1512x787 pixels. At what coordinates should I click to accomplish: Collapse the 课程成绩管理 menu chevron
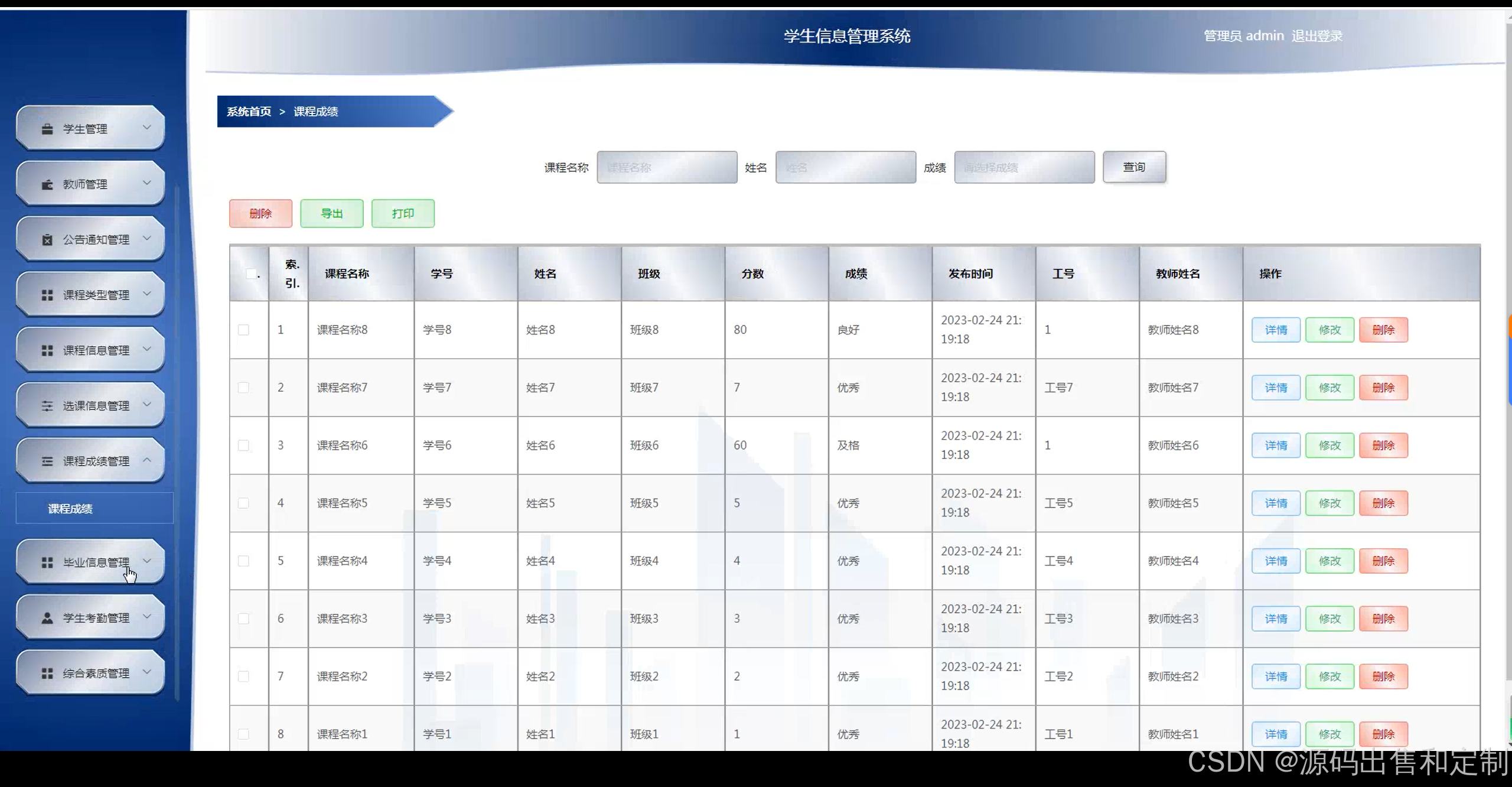(147, 460)
